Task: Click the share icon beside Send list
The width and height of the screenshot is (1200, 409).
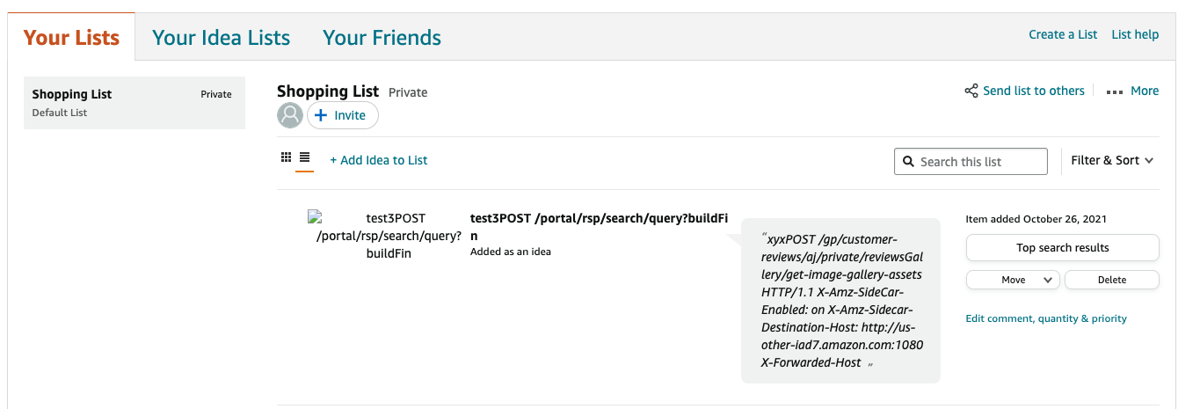Action: [971, 91]
